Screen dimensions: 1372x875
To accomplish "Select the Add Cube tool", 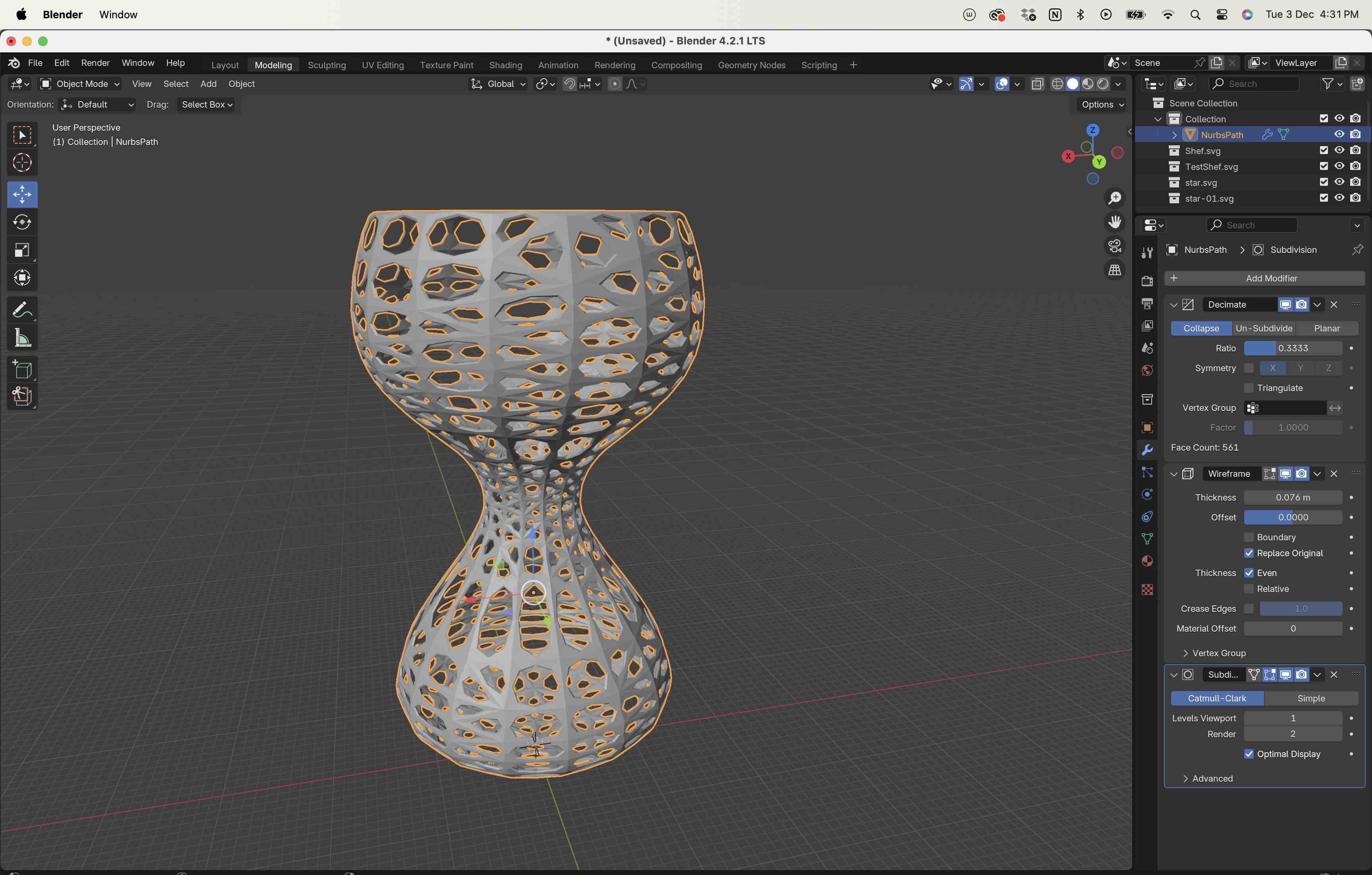I will click(22, 370).
